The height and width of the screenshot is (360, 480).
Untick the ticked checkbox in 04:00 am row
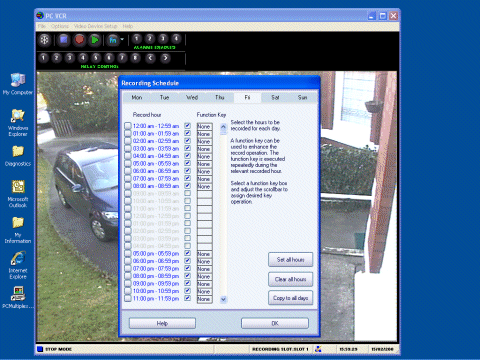[188, 156]
